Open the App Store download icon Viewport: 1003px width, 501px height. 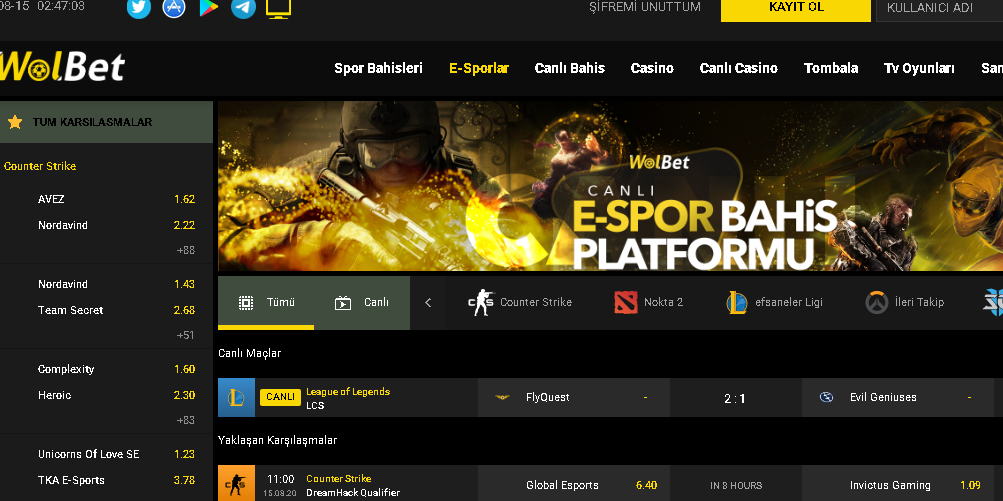point(174,7)
